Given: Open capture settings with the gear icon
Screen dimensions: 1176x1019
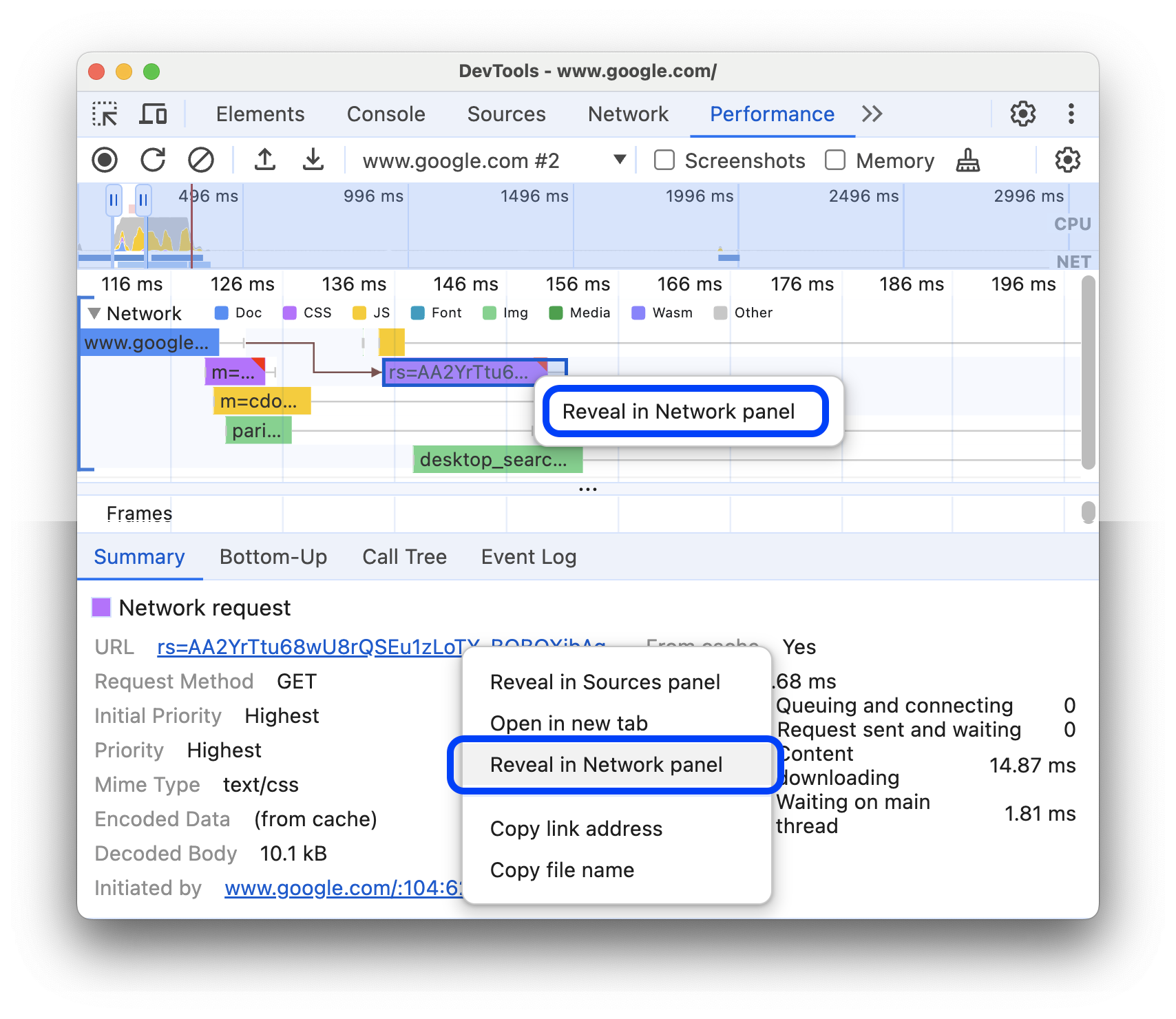Looking at the screenshot, I should click(x=1067, y=160).
